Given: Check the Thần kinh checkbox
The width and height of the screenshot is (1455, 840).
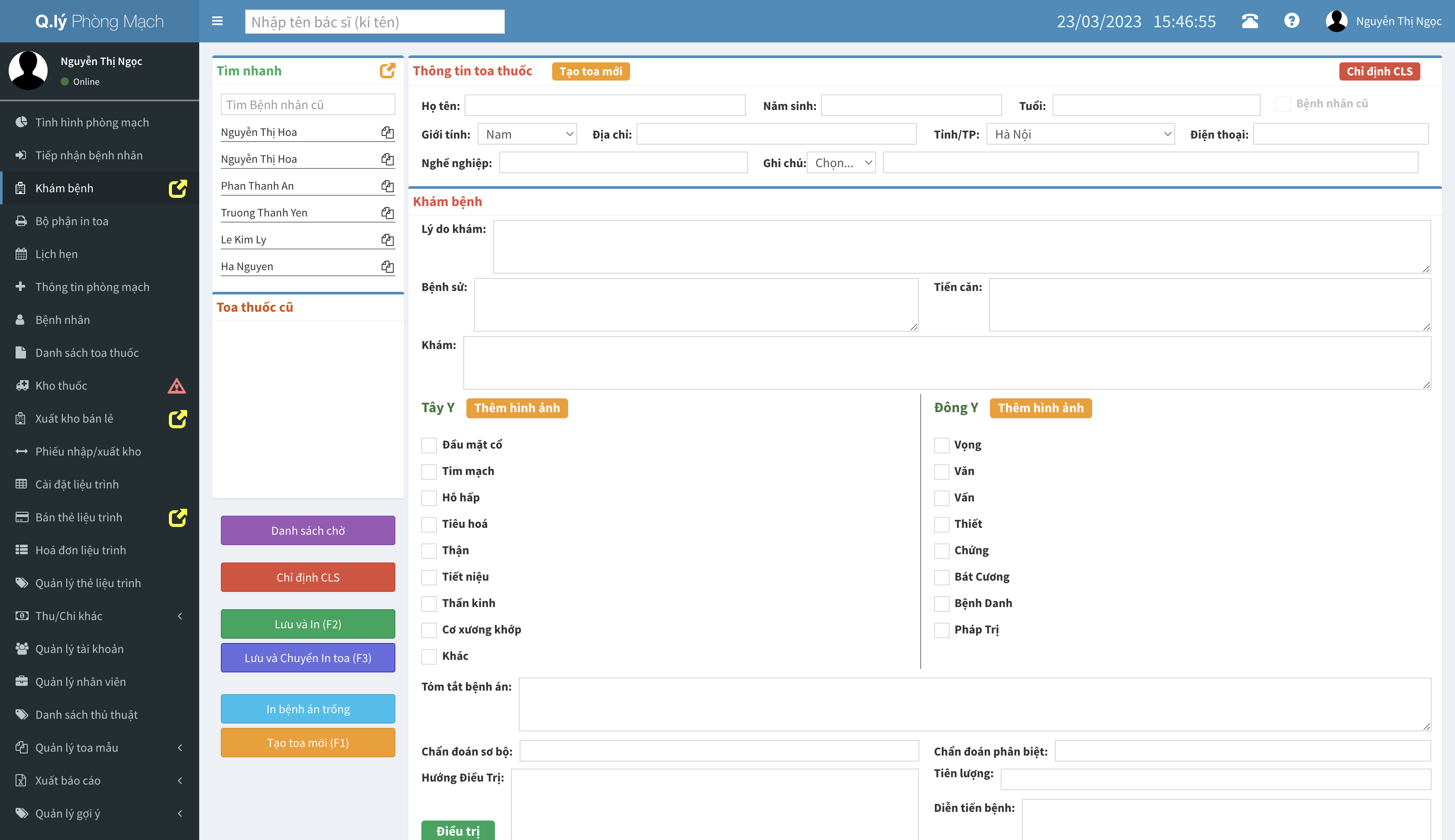Looking at the screenshot, I should pyautogui.click(x=429, y=604).
